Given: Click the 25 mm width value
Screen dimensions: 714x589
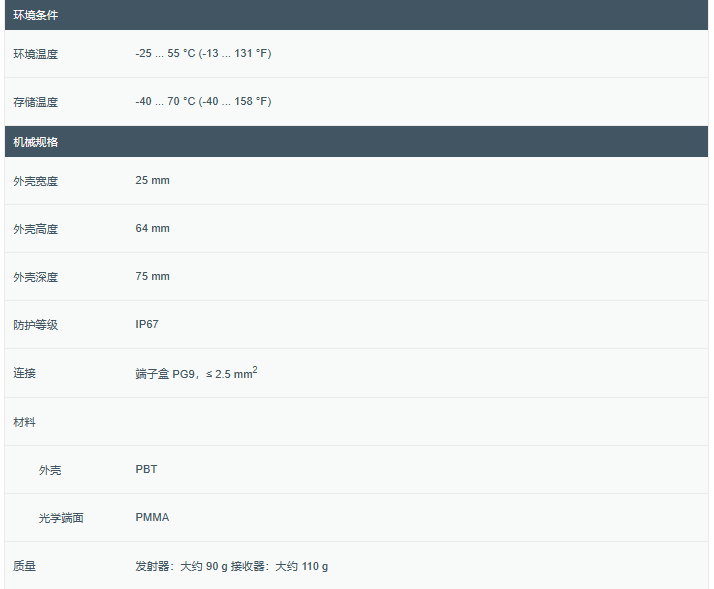Looking at the screenshot, I should coord(153,180).
